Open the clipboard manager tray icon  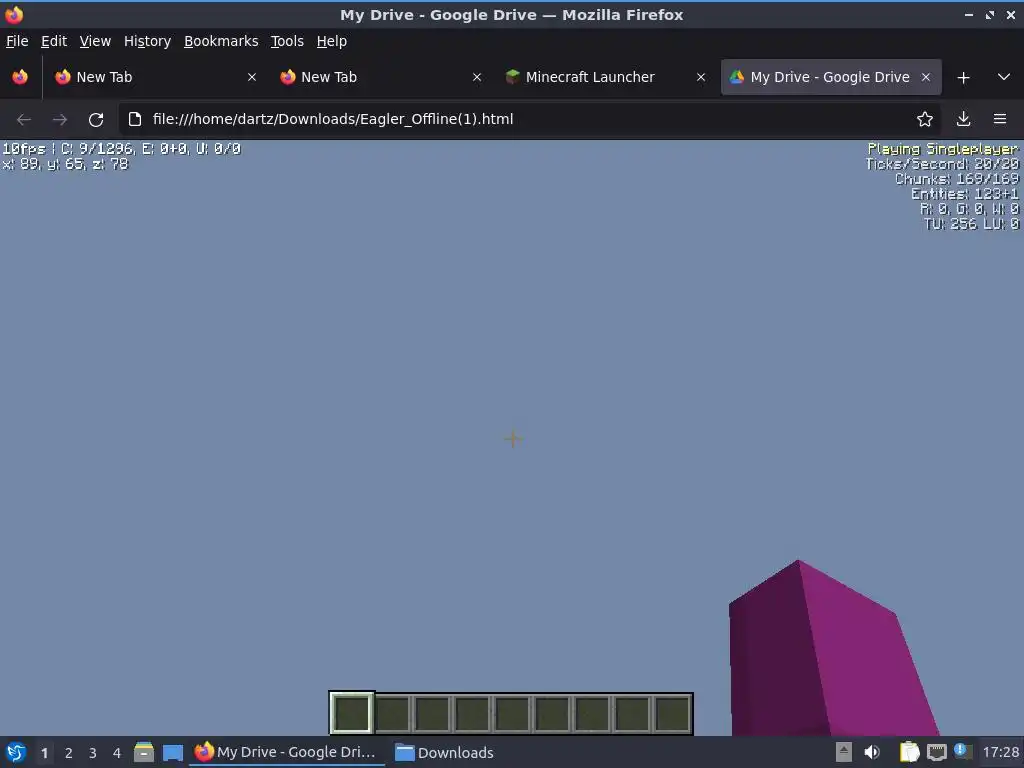click(909, 752)
